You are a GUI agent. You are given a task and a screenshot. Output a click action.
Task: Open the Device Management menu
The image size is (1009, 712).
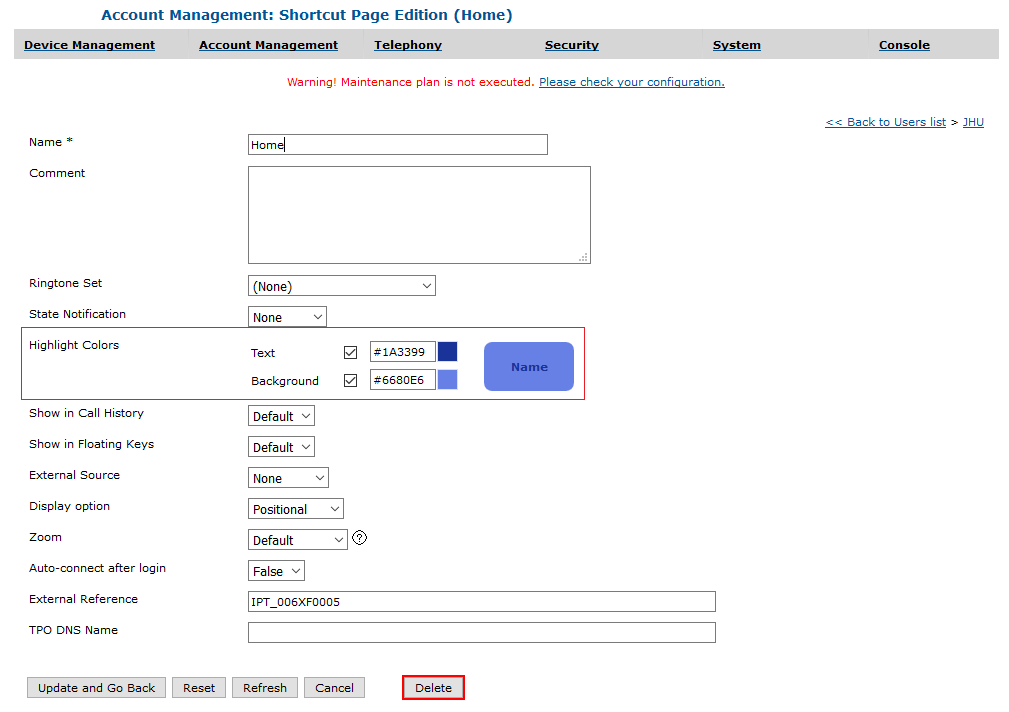[x=89, y=45]
